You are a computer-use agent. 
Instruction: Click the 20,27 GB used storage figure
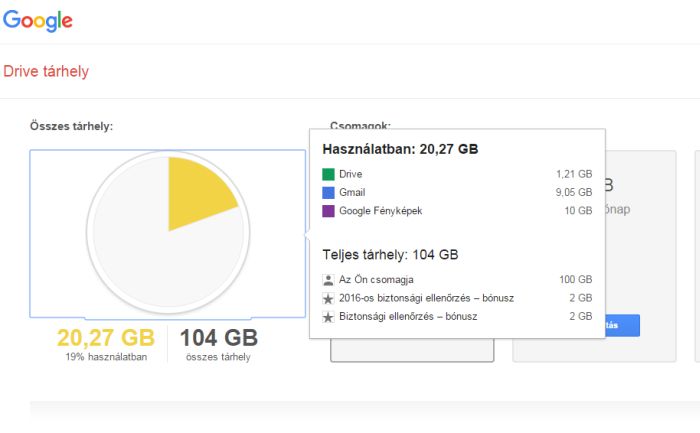105,338
